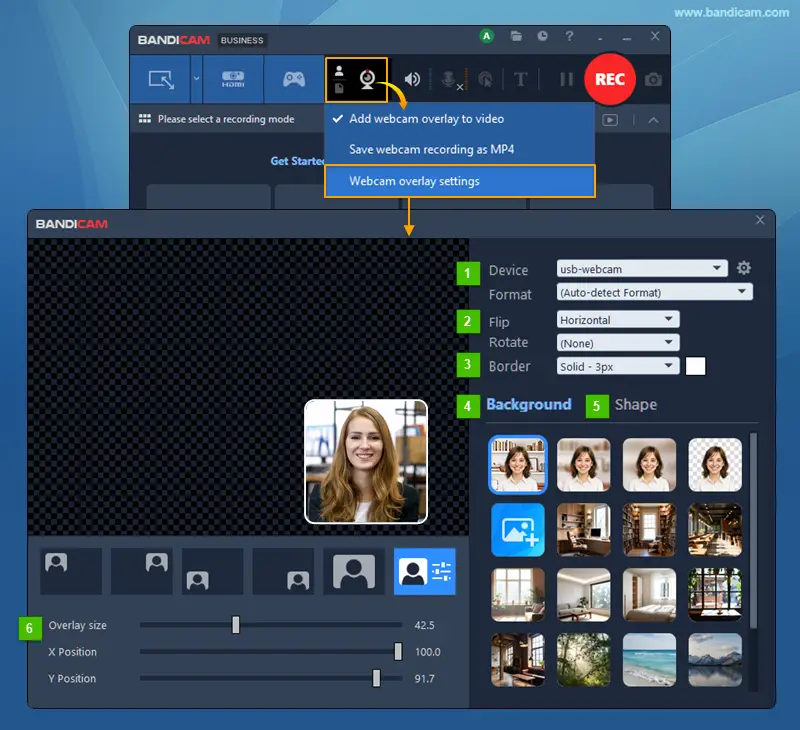Click the Get Started link
800x730 pixels.
[x=297, y=161]
